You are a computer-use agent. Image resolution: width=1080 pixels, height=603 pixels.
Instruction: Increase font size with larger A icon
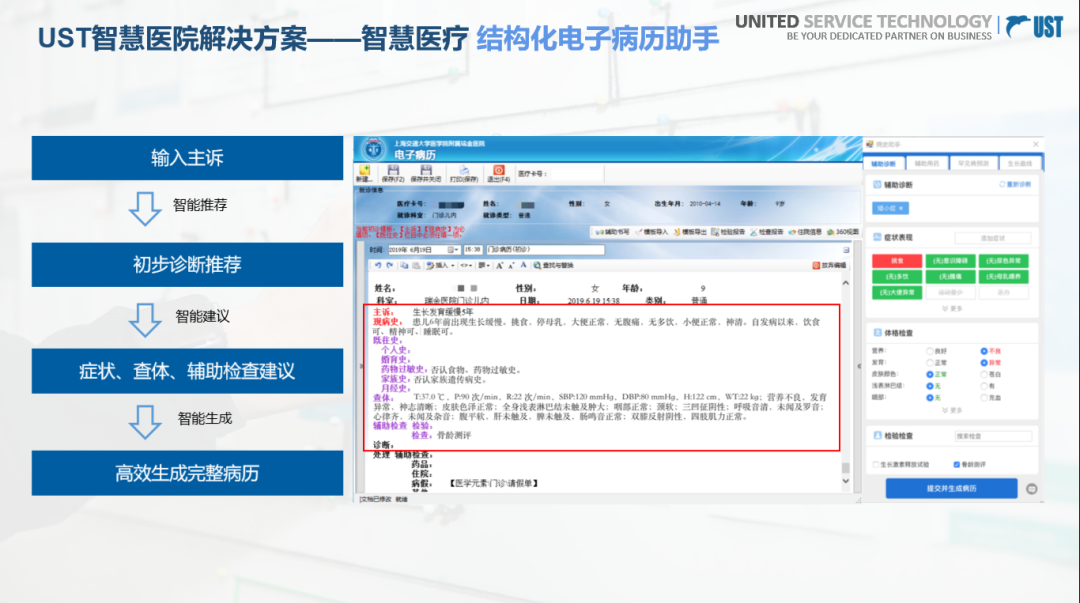[499, 265]
